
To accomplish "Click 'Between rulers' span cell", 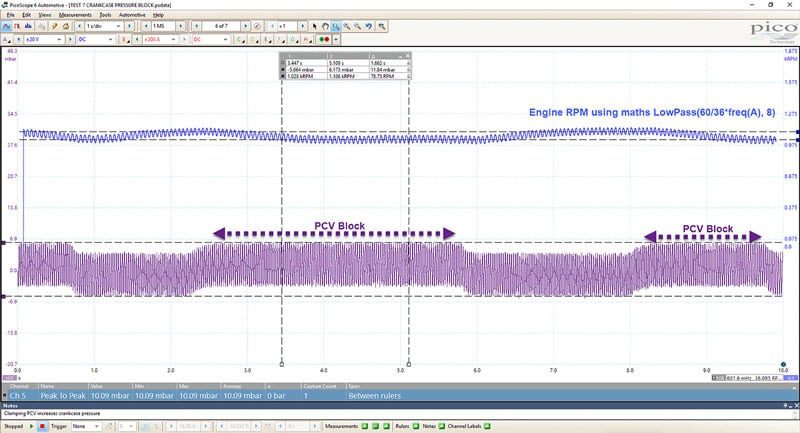I will tap(374, 396).
